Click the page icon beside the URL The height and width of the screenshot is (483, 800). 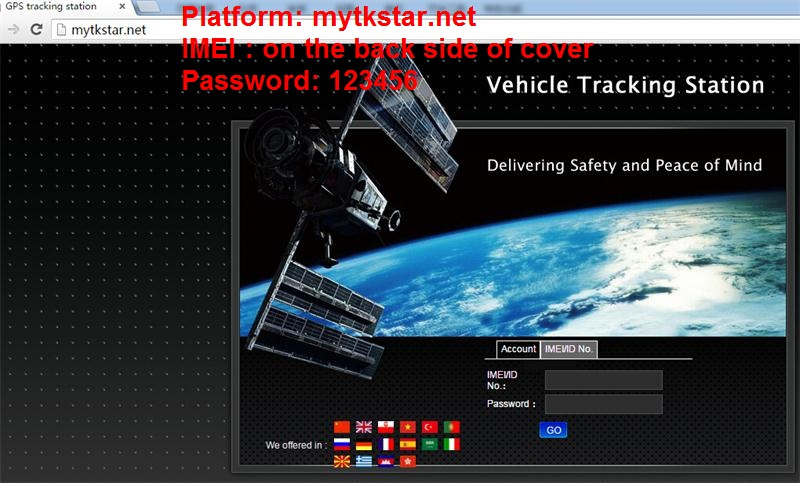(x=61, y=30)
